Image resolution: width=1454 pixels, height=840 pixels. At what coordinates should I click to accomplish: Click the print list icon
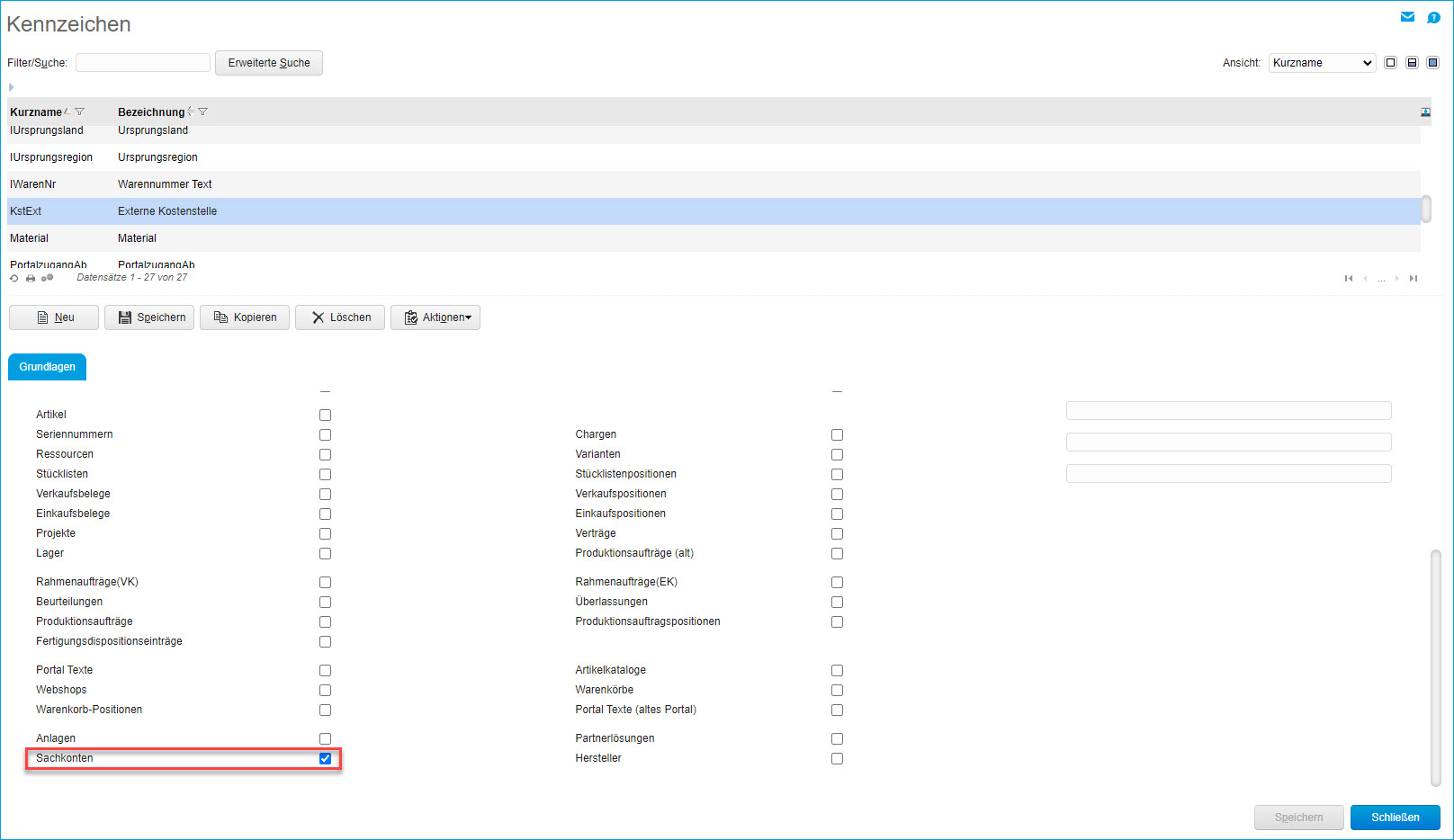click(x=31, y=278)
